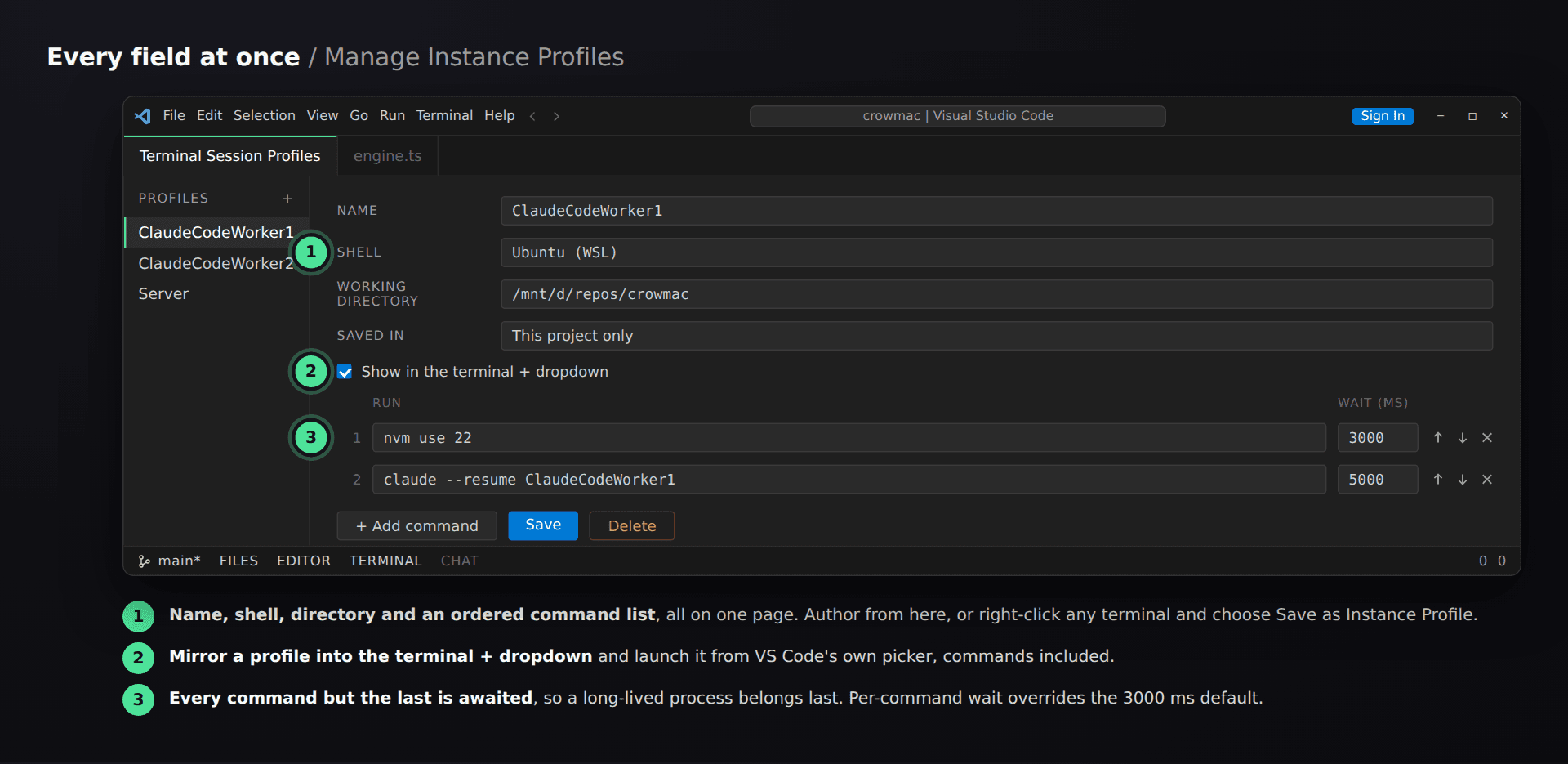This screenshot has width=1568, height=764.
Task: Open the Edit menu
Action: click(209, 116)
